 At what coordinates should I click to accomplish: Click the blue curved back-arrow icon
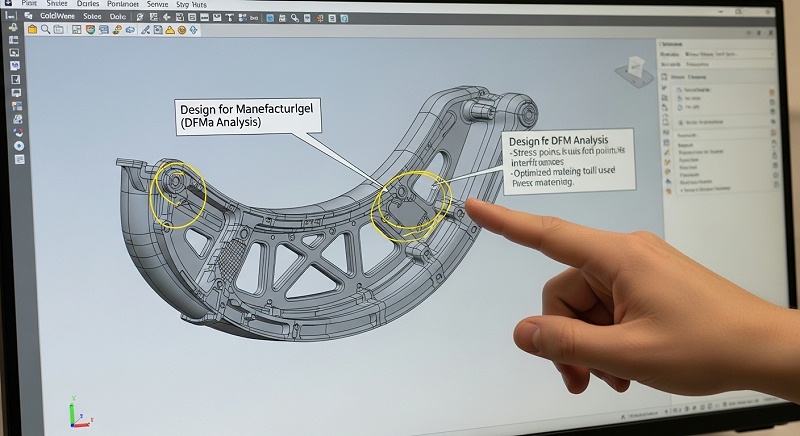pos(130,30)
